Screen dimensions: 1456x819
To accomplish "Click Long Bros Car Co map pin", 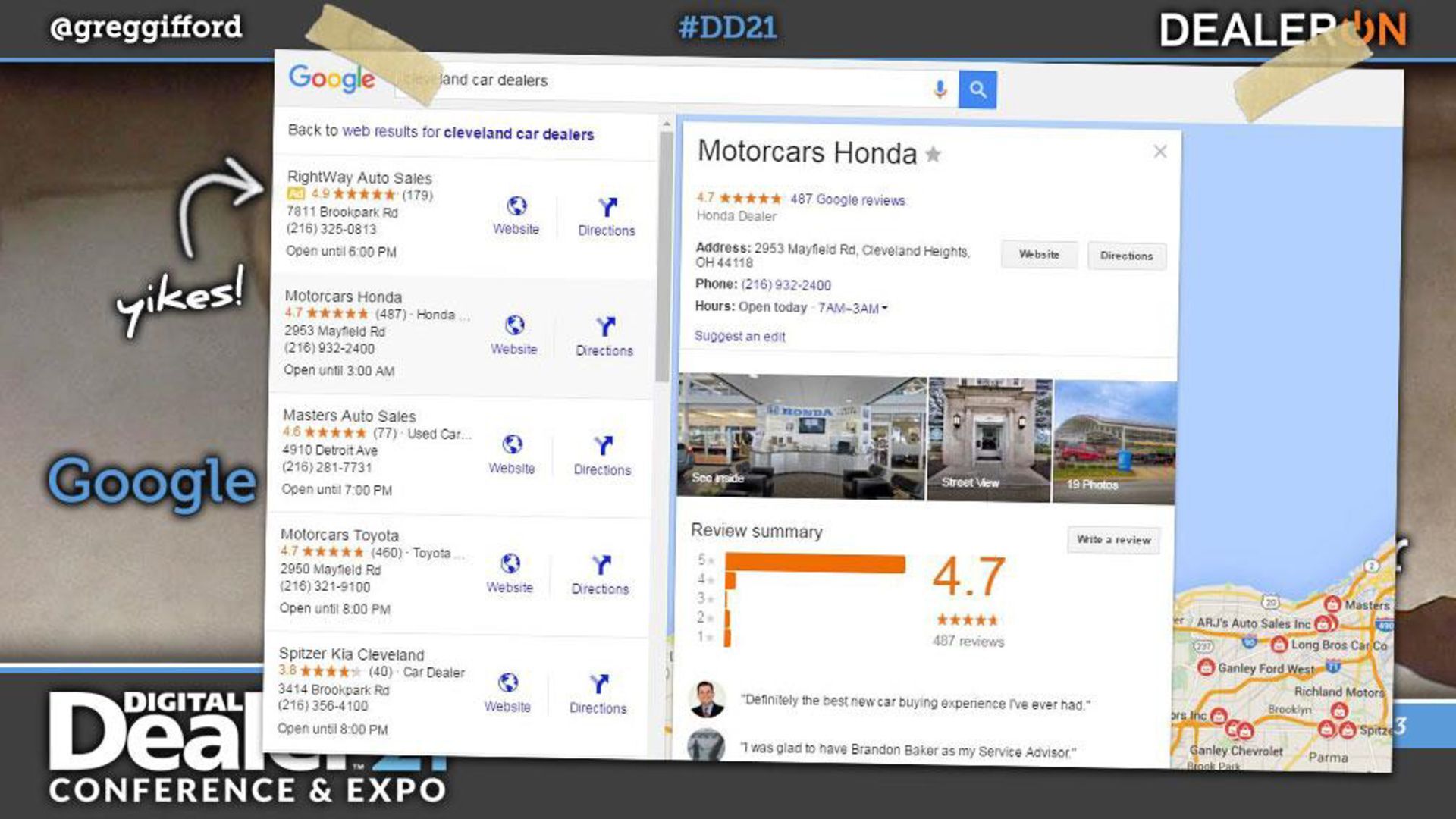I will click(1279, 645).
